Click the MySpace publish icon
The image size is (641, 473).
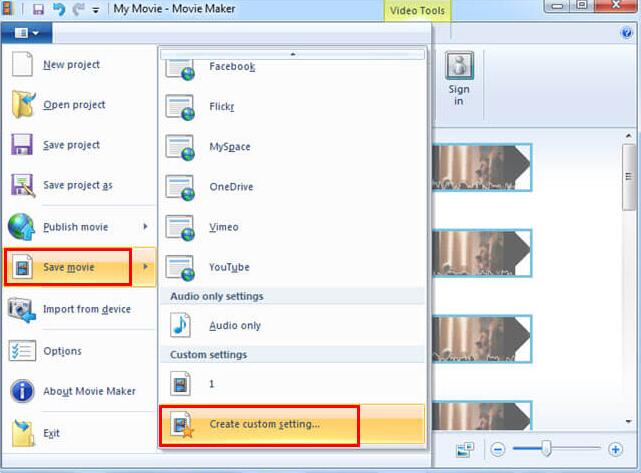pyautogui.click(x=180, y=148)
